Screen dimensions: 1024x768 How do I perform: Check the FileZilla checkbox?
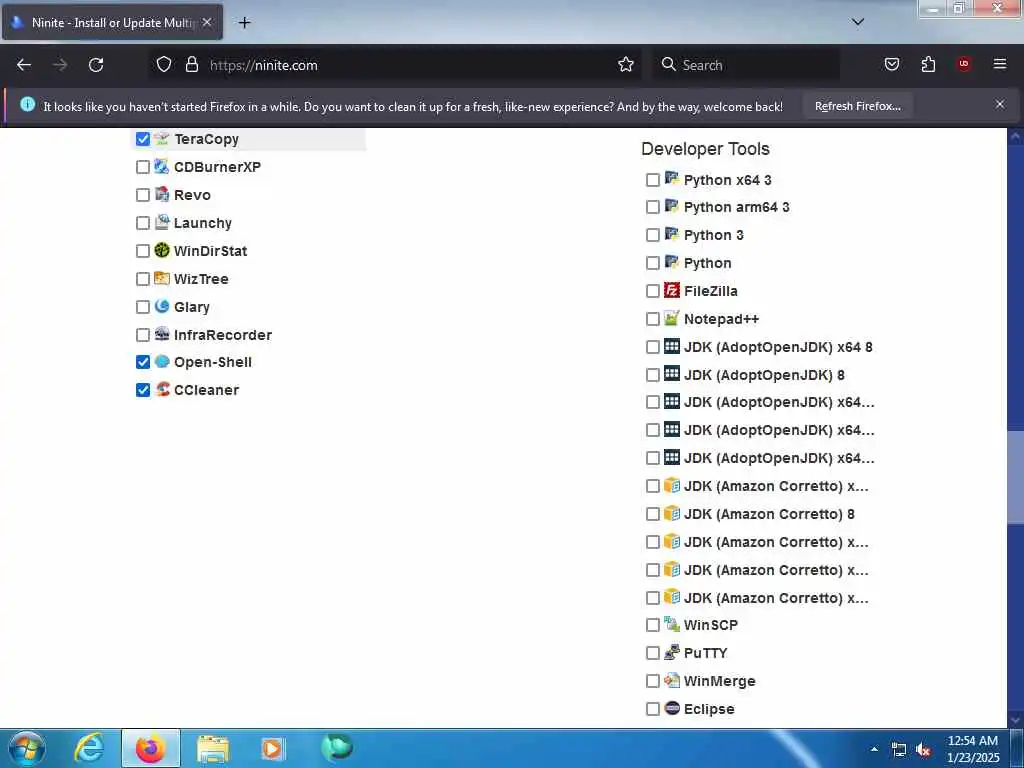(x=652, y=291)
